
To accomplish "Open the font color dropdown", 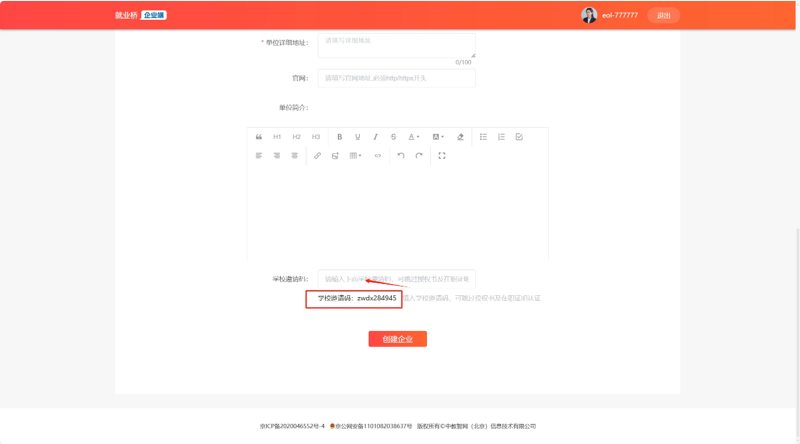I will click(x=414, y=137).
